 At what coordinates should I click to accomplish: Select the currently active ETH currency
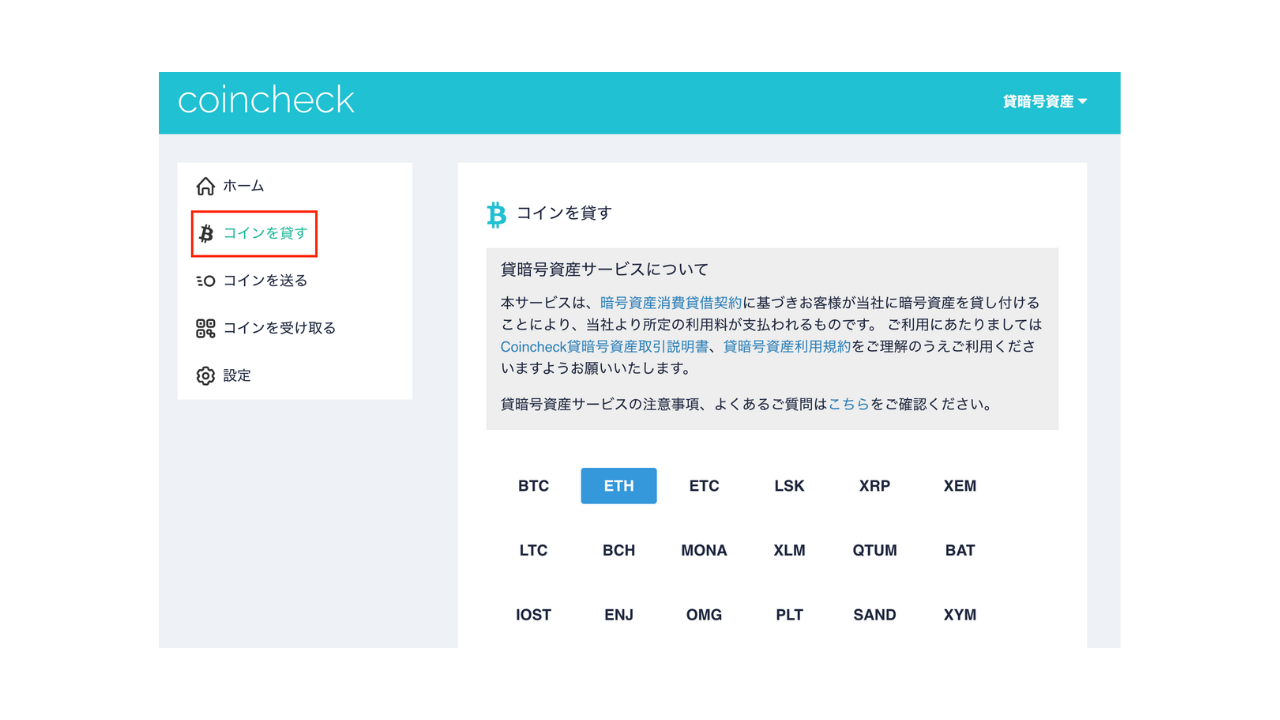pyautogui.click(x=618, y=486)
